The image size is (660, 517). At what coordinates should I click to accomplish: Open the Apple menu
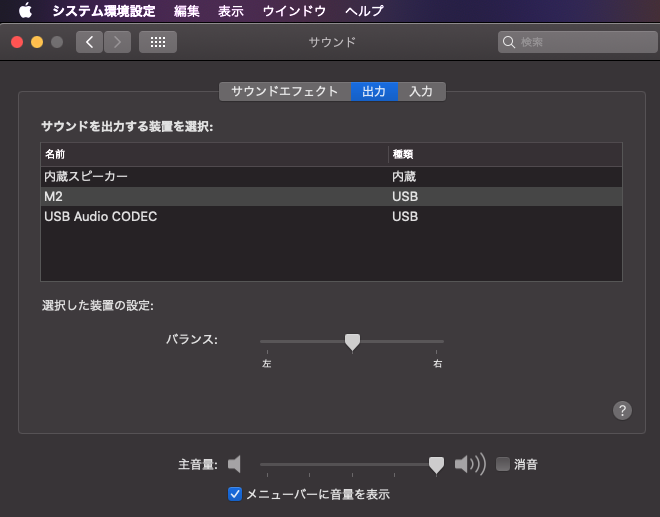pyautogui.click(x=25, y=11)
